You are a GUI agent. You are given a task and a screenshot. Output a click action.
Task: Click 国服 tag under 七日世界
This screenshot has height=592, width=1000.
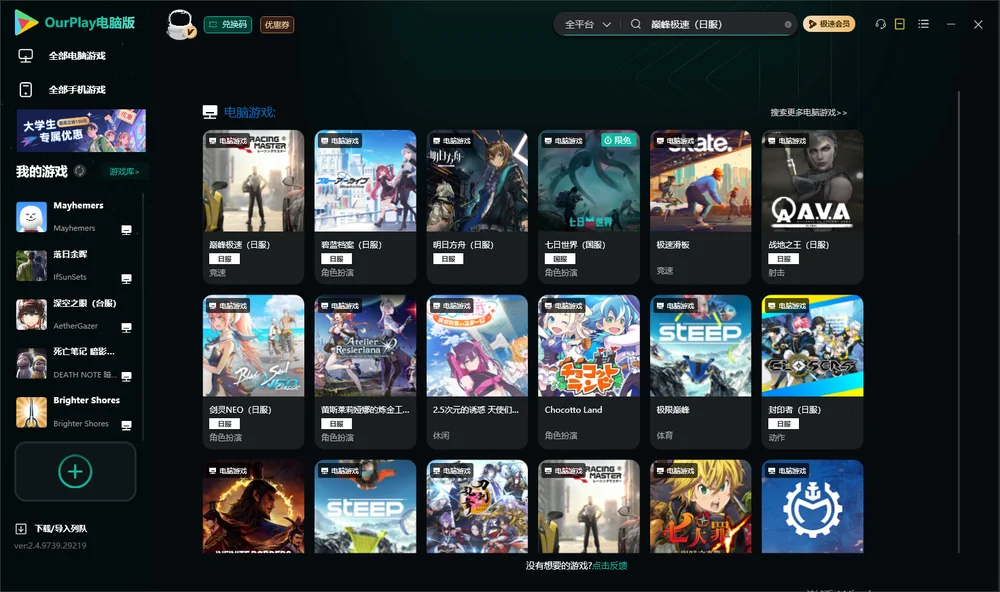(x=560, y=259)
